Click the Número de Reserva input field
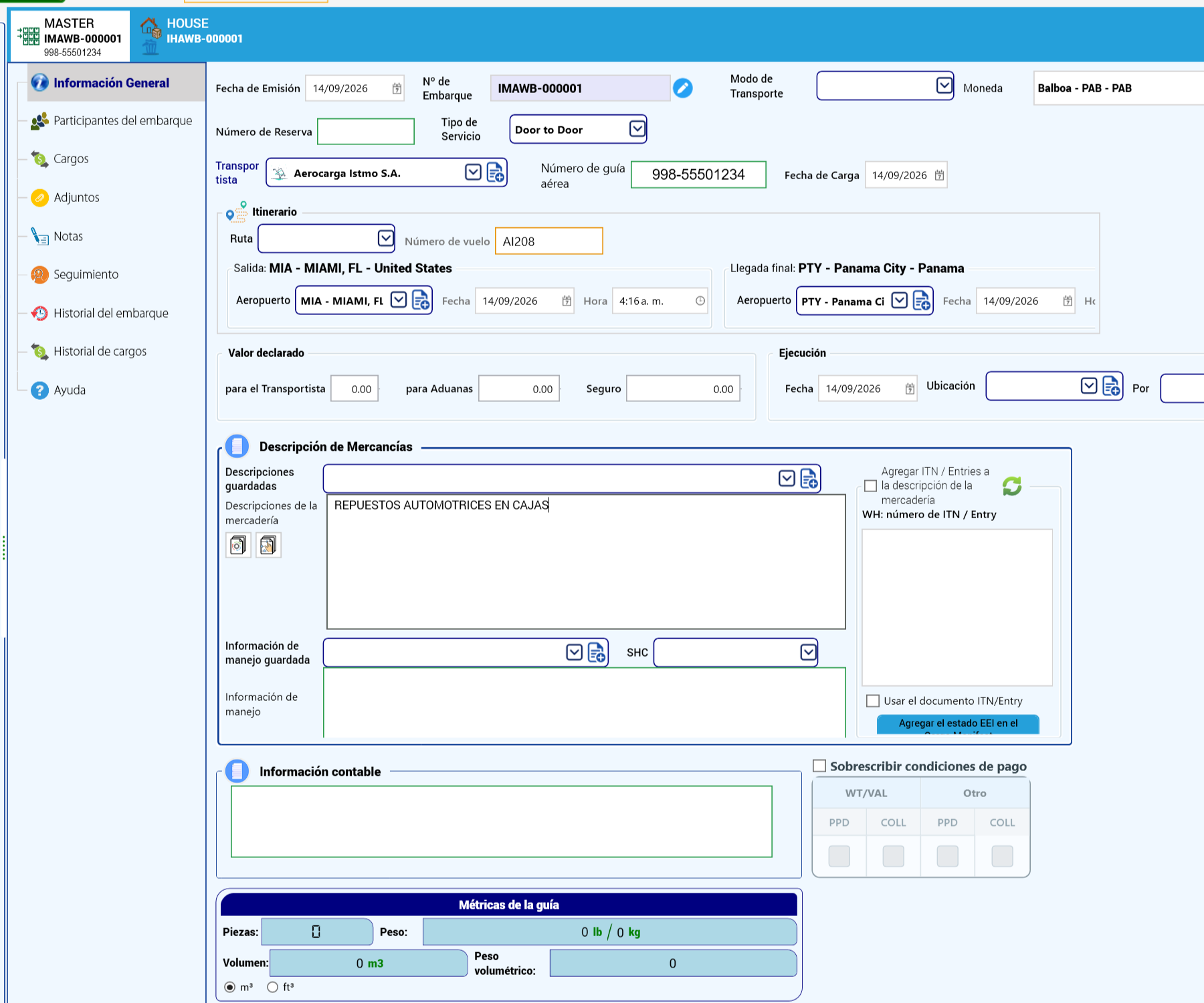The image size is (1204, 1003). (x=366, y=131)
